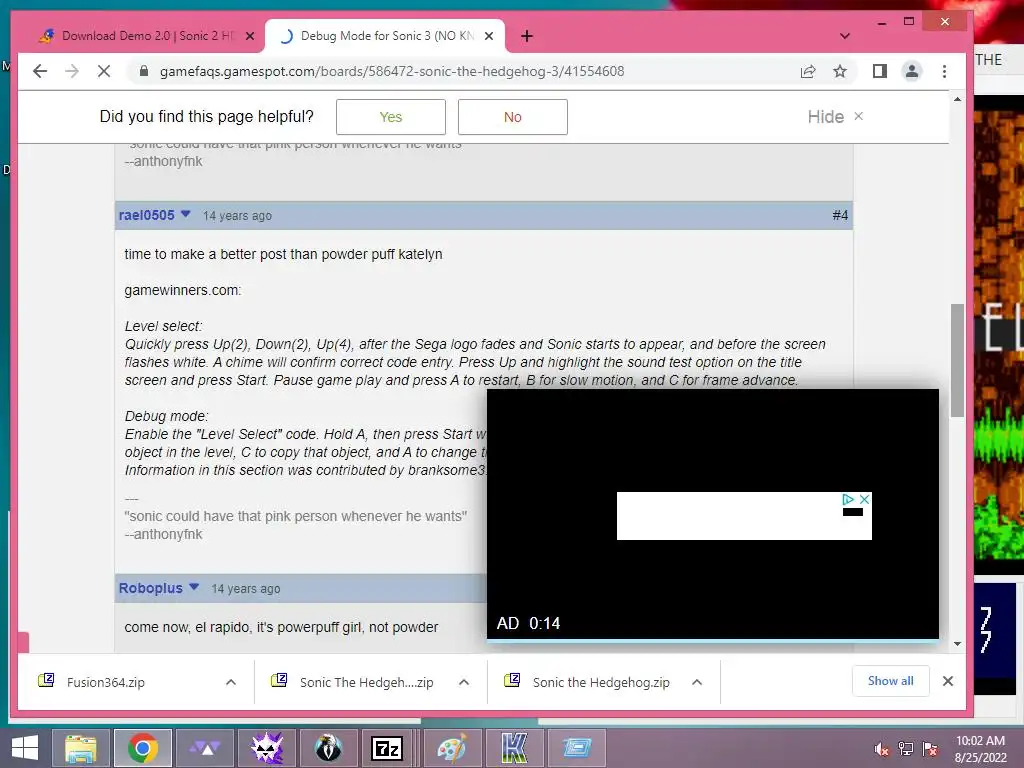The image size is (1024, 768).
Task: Close the Sonic 2 HD tab
Action: pos(249,36)
